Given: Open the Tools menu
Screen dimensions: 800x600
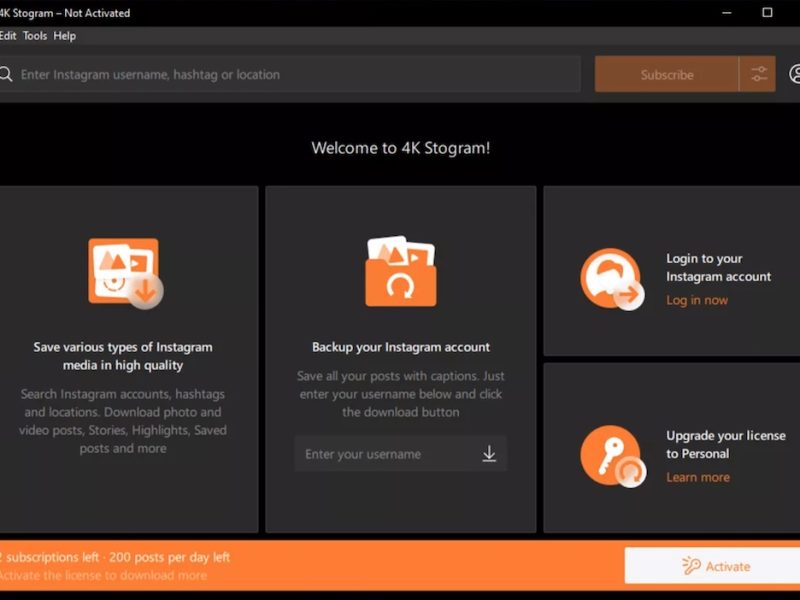Looking at the screenshot, I should click(x=35, y=36).
